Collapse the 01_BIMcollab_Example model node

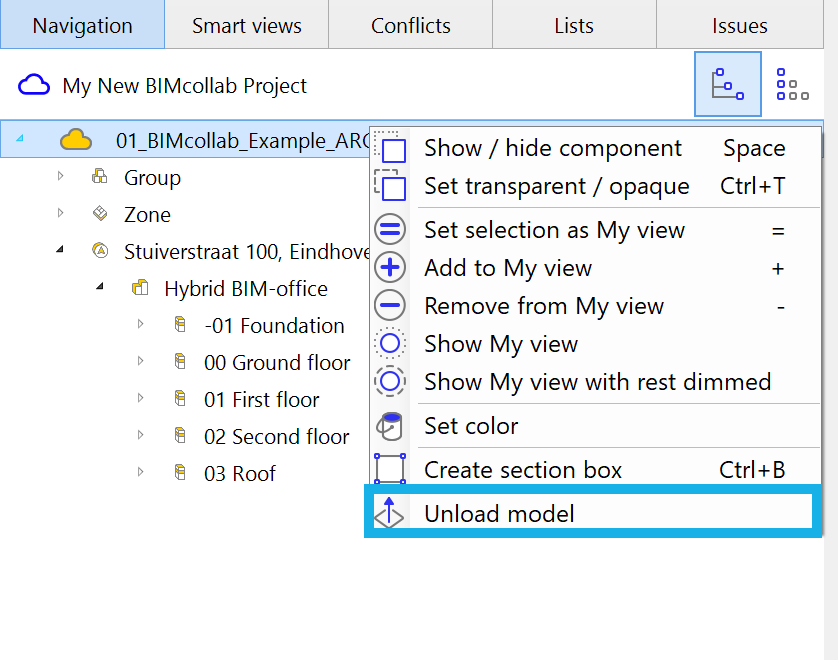(20, 138)
